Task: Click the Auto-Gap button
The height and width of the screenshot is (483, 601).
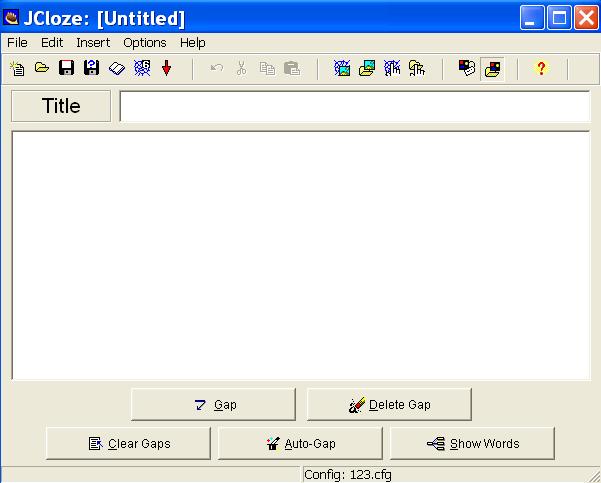Action: [x=300, y=444]
